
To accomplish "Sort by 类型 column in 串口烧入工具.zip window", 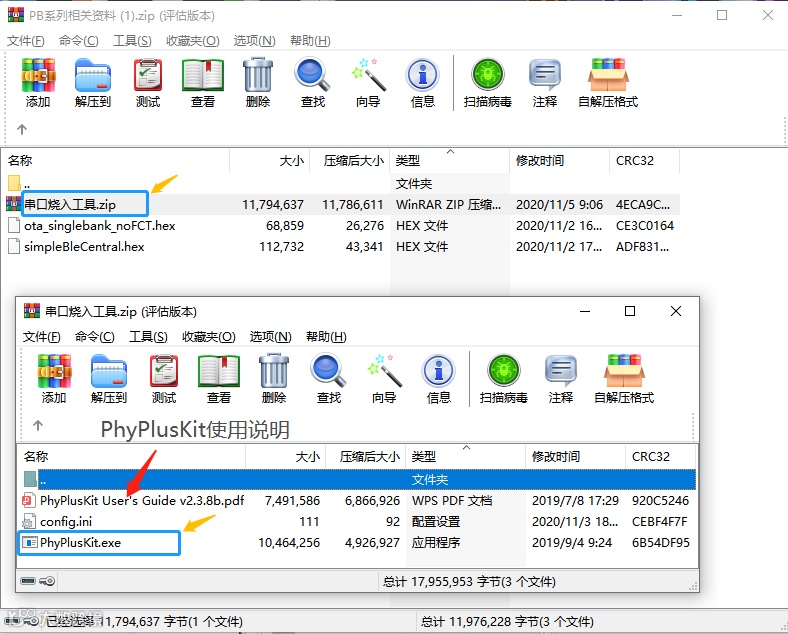I will (465, 457).
